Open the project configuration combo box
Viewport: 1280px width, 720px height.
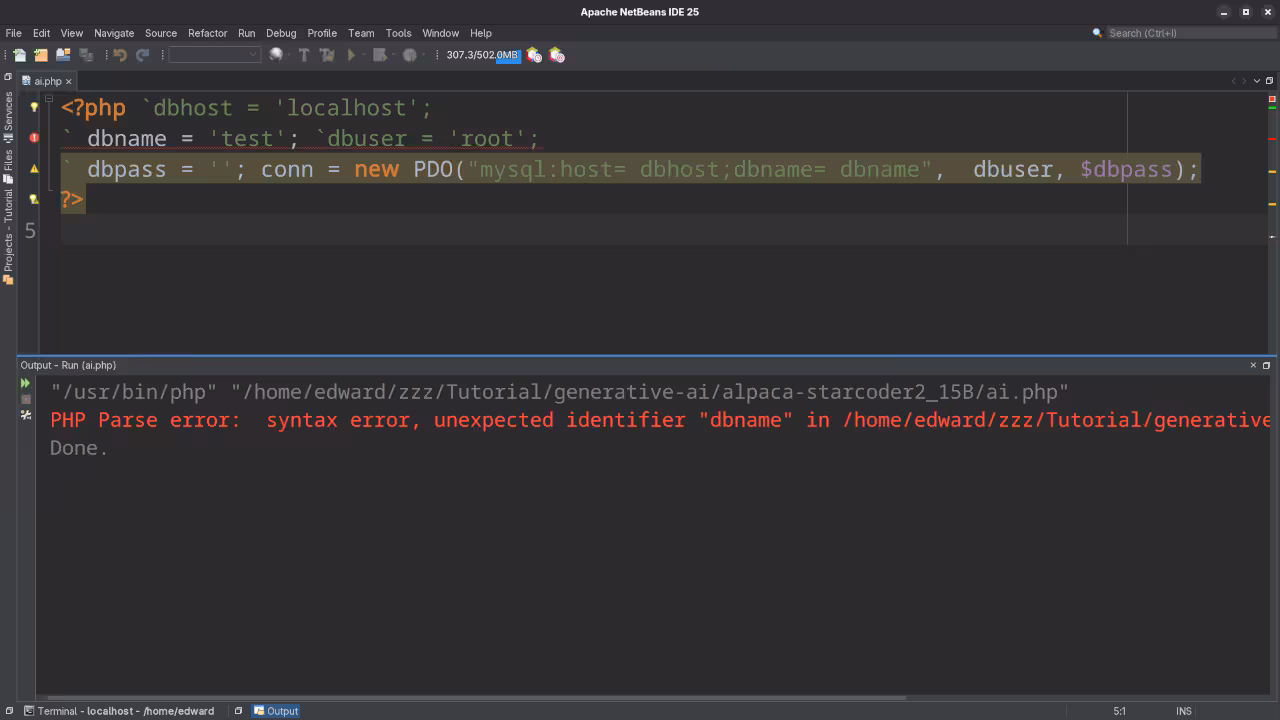point(215,55)
